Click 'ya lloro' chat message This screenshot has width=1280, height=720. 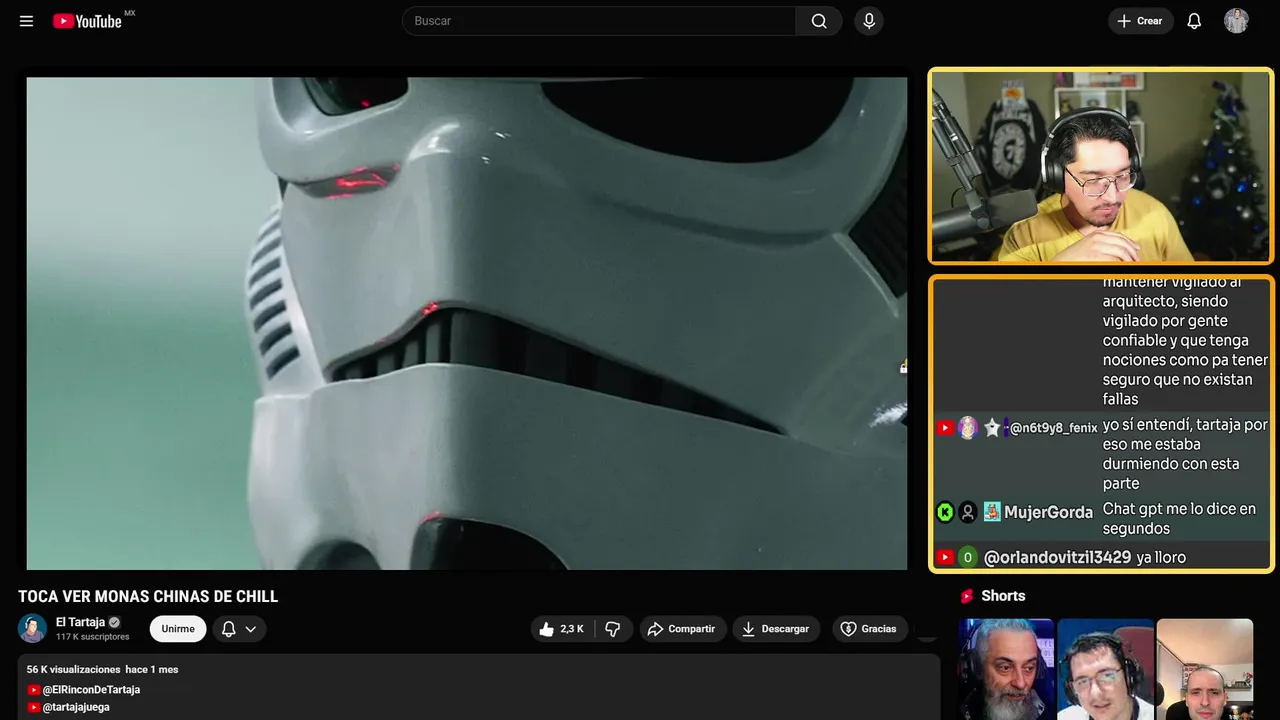point(1161,557)
